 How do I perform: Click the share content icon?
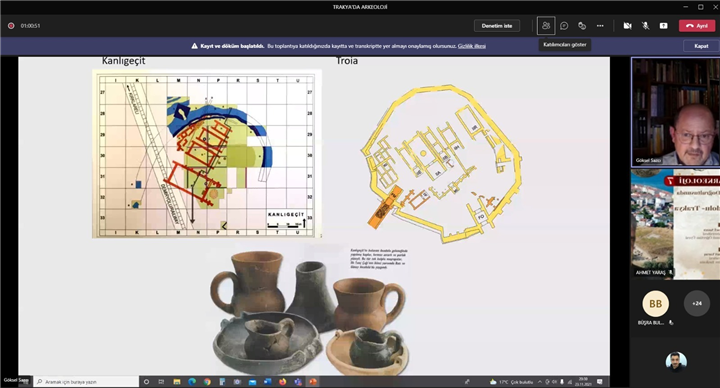pyautogui.click(x=664, y=26)
